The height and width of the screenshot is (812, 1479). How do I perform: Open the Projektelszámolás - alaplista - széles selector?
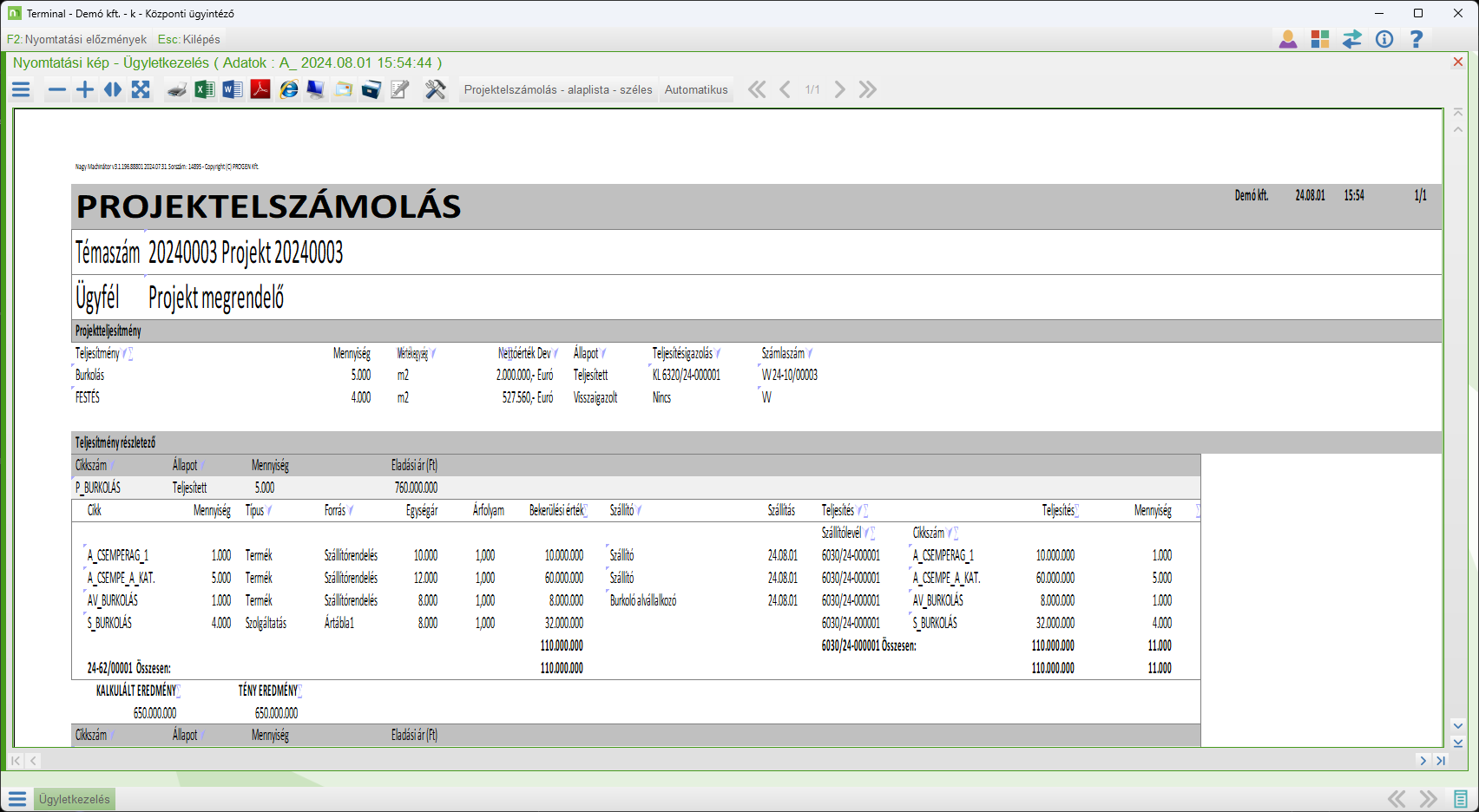coord(558,89)
